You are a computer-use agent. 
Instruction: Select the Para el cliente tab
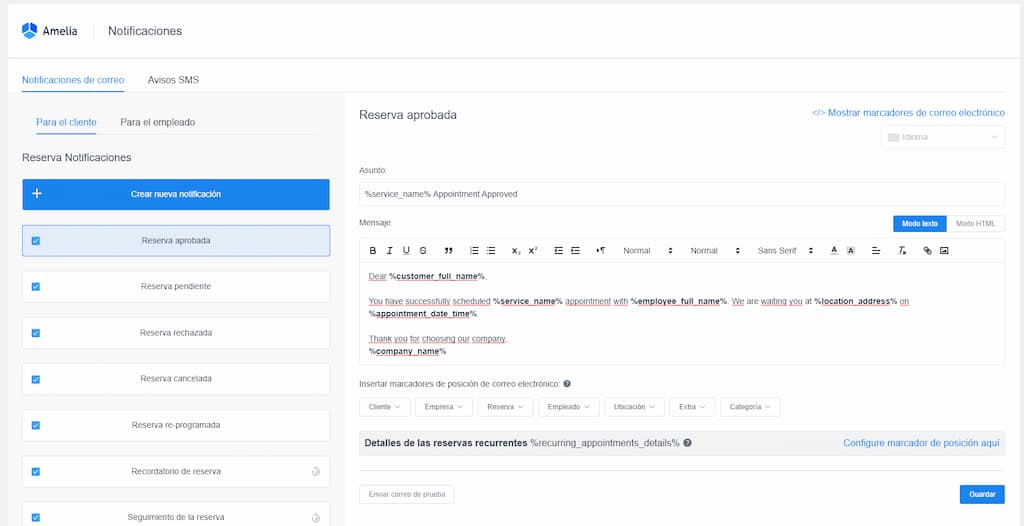66,122
